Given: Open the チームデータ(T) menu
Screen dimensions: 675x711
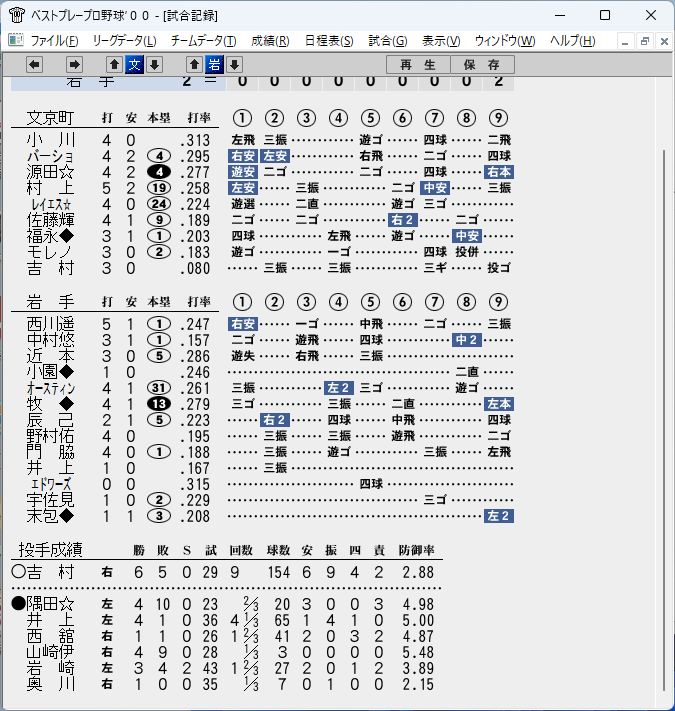Looking at the screenshot, I should point(204,41).
